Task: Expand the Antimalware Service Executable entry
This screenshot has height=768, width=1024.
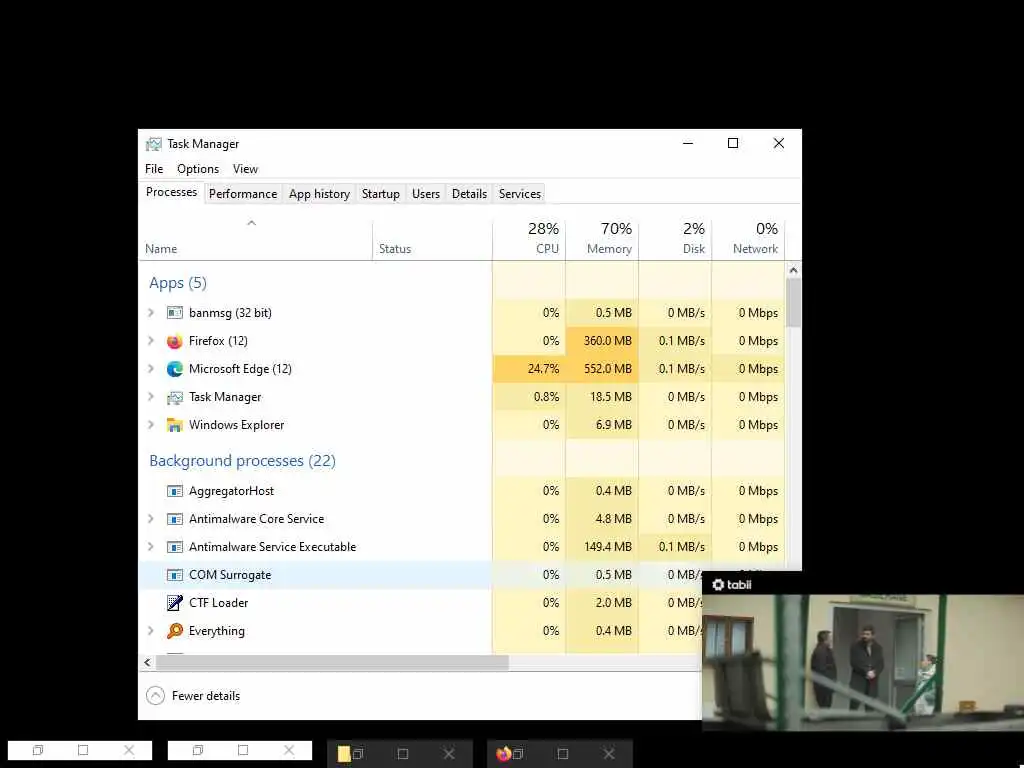Action: coord(151,547)
